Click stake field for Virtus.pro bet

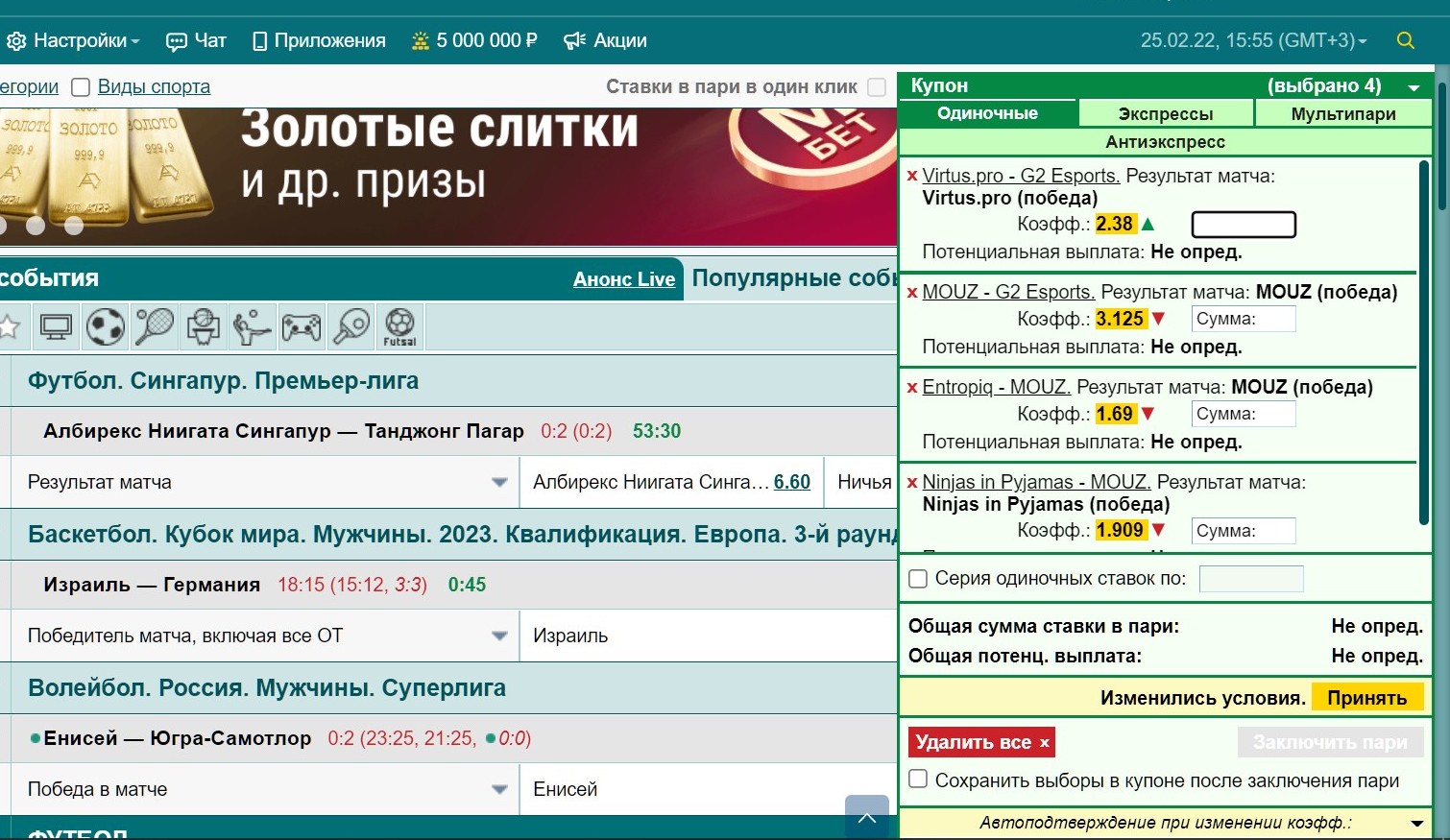point(1244,225)
